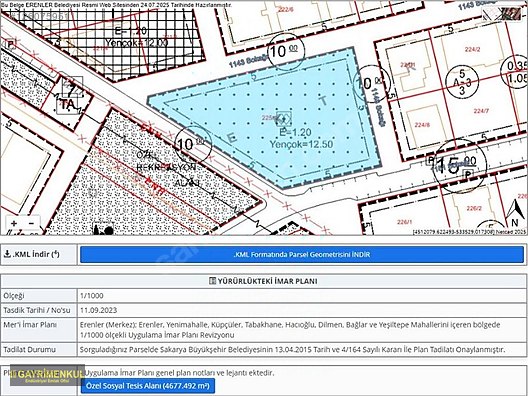528x396 pixels.
Task: Click the scale value '1/1000'
Action: click(x=92, y=296)
